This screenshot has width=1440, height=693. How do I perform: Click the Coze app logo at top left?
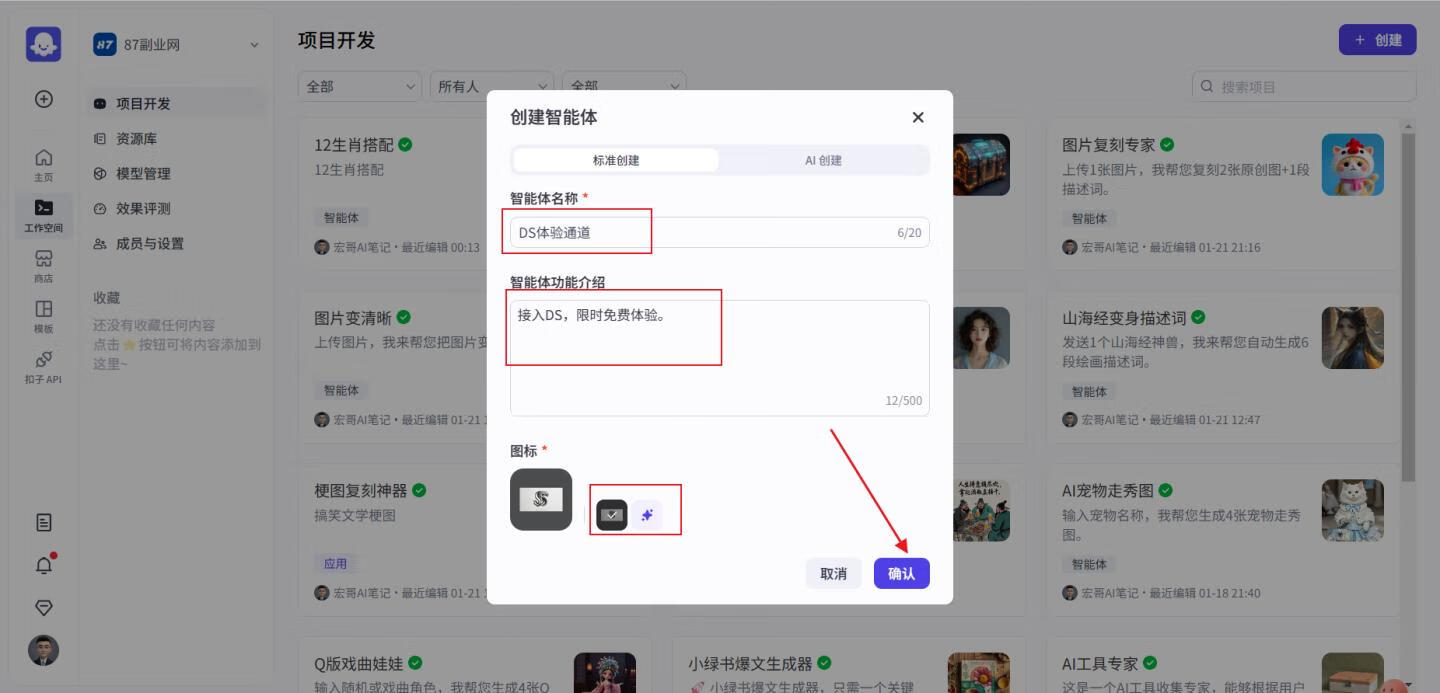coord(43,42)
